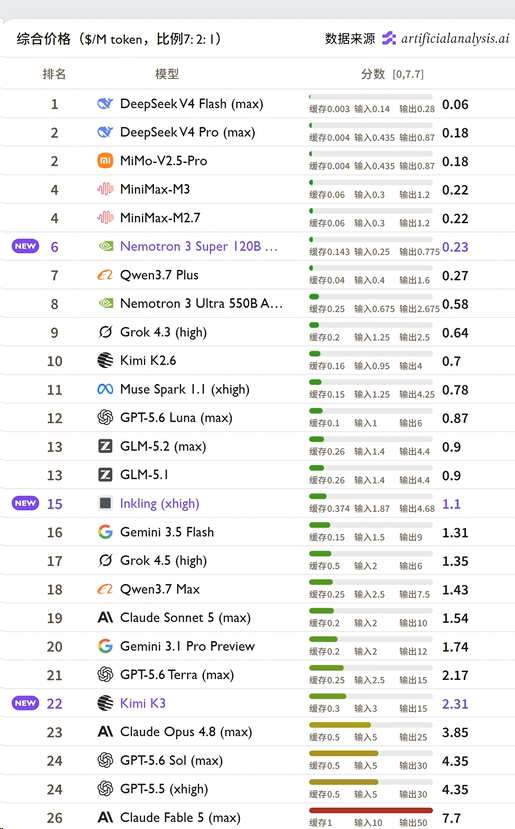This screenshot has width=515, height=829.
Task: Click the purple score 2.31 value
Action: point(455,704)
